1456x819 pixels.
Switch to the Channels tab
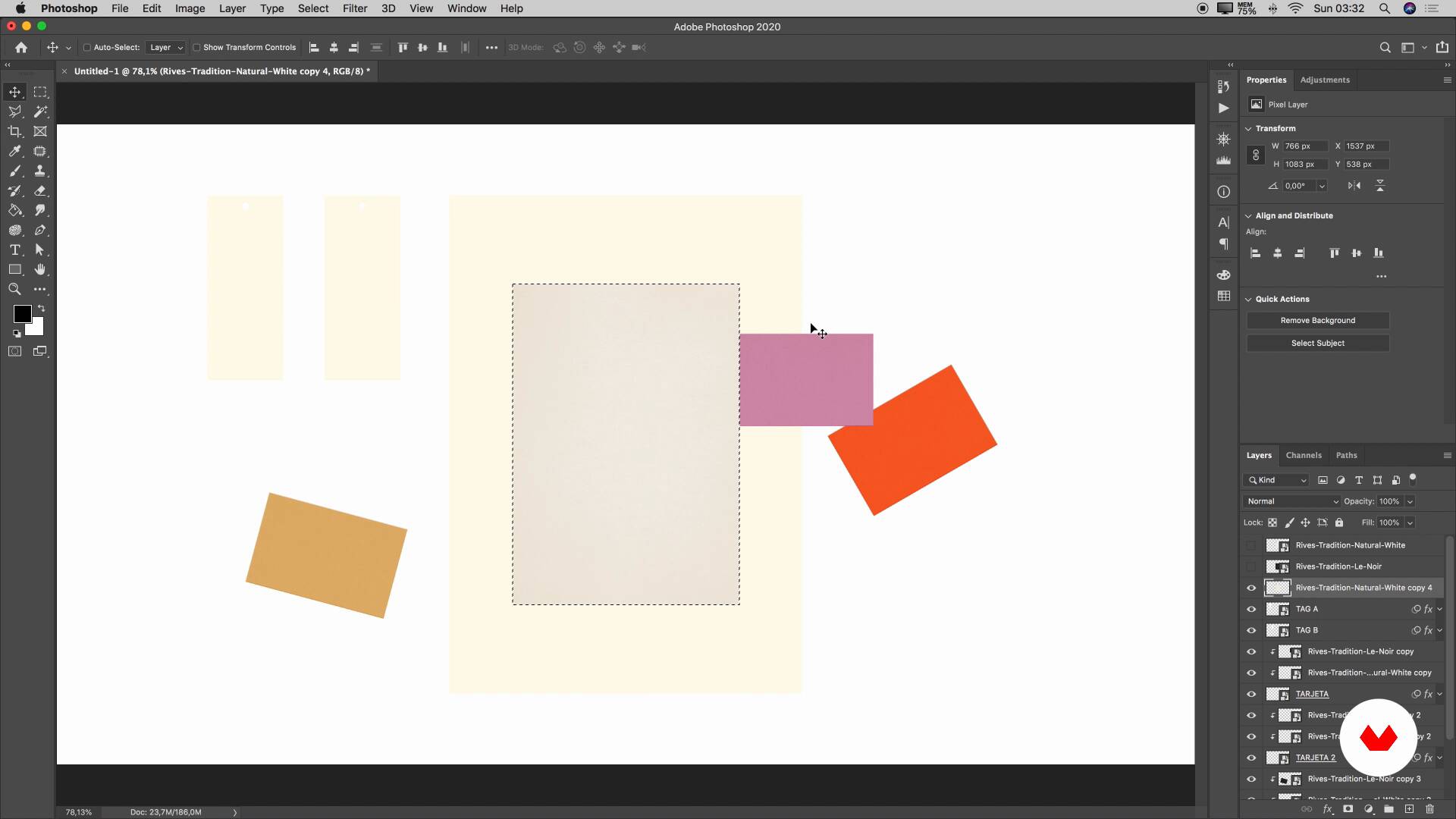point(1303,455)
